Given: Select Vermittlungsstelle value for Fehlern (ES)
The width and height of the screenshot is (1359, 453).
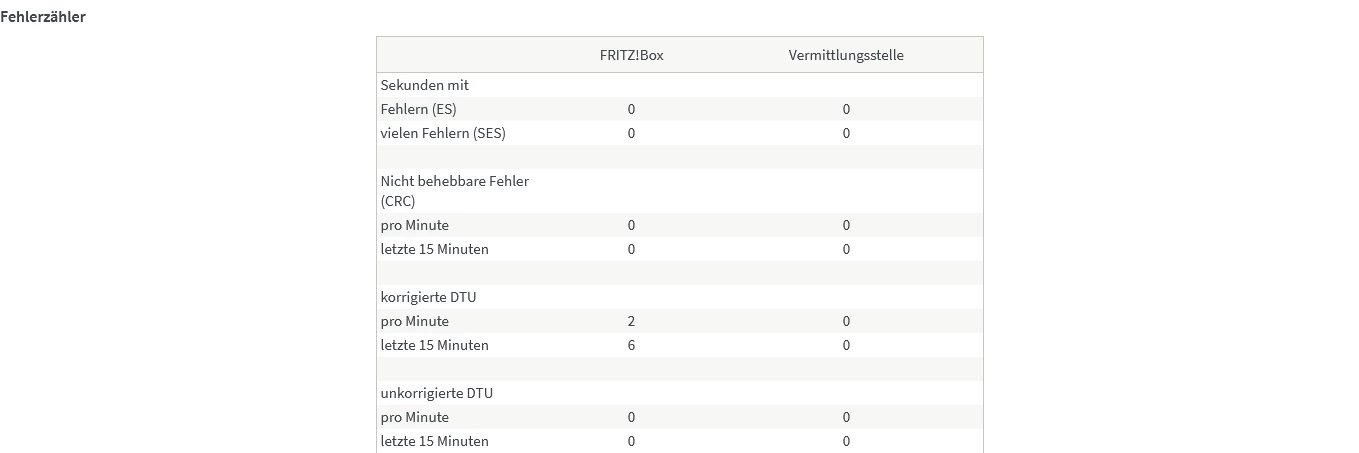Looking at the screenshot, I should pos(846,109).
